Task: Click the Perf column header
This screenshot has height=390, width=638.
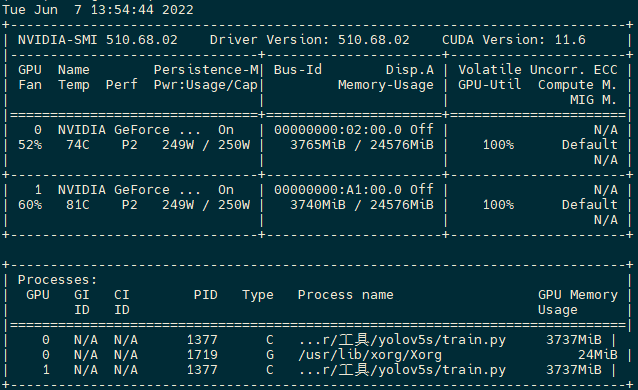Action: pos(122,85)
